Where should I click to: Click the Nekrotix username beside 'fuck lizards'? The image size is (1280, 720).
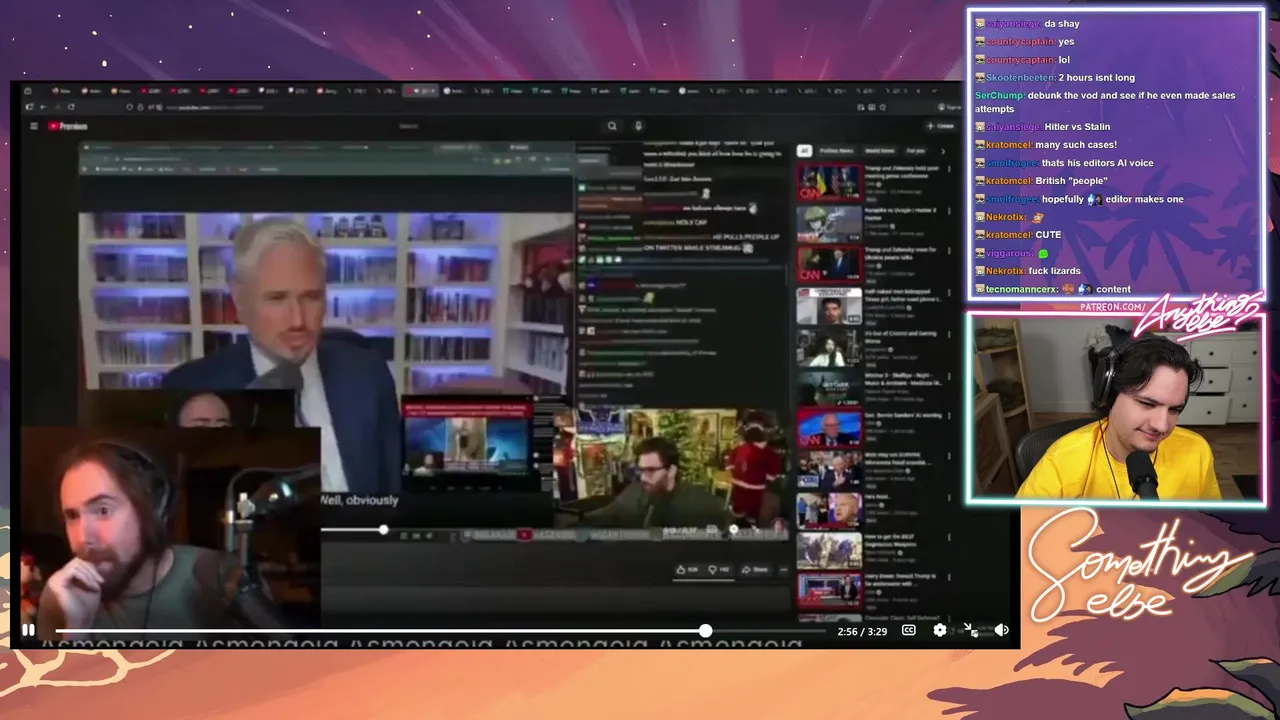[x=1008, y=271]
